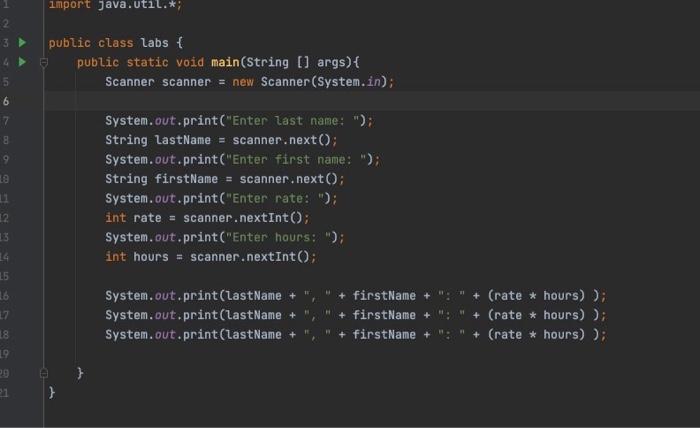The image size is (700, 428).
Task: Click the closing brace of class labs
Action: point(52,392)
